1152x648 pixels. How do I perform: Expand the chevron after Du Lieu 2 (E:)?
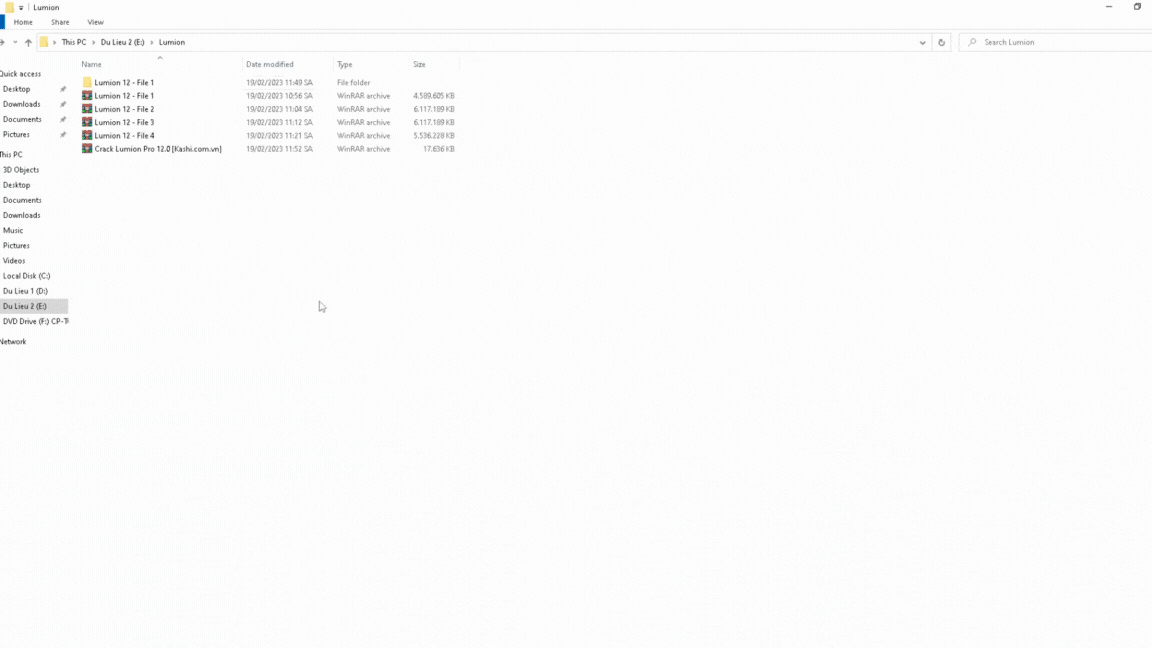click(x=151, y=43)
